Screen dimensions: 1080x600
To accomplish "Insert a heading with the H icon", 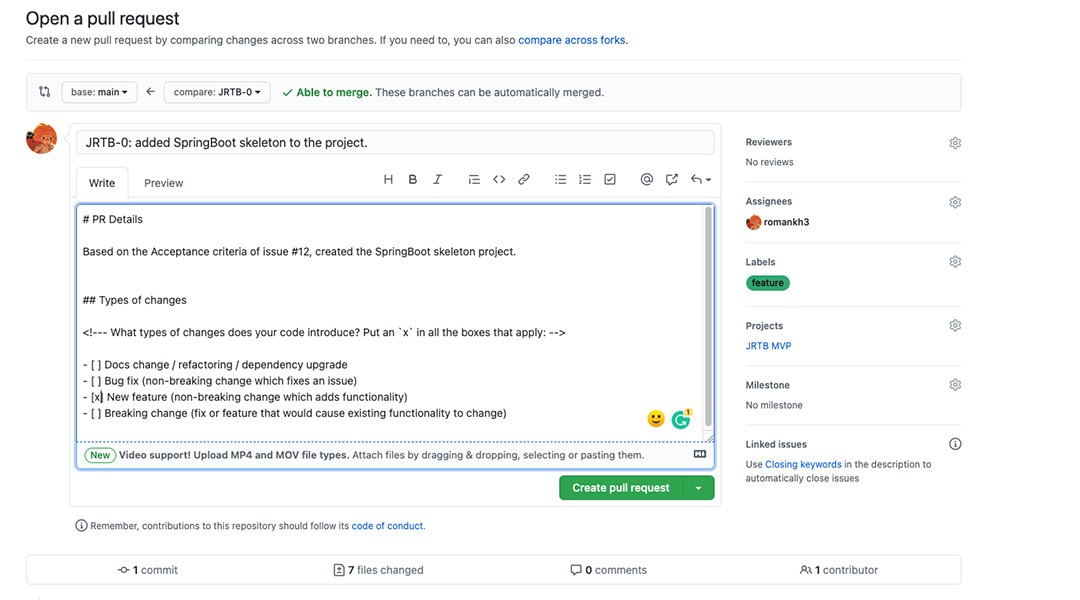I will point(388,179).
